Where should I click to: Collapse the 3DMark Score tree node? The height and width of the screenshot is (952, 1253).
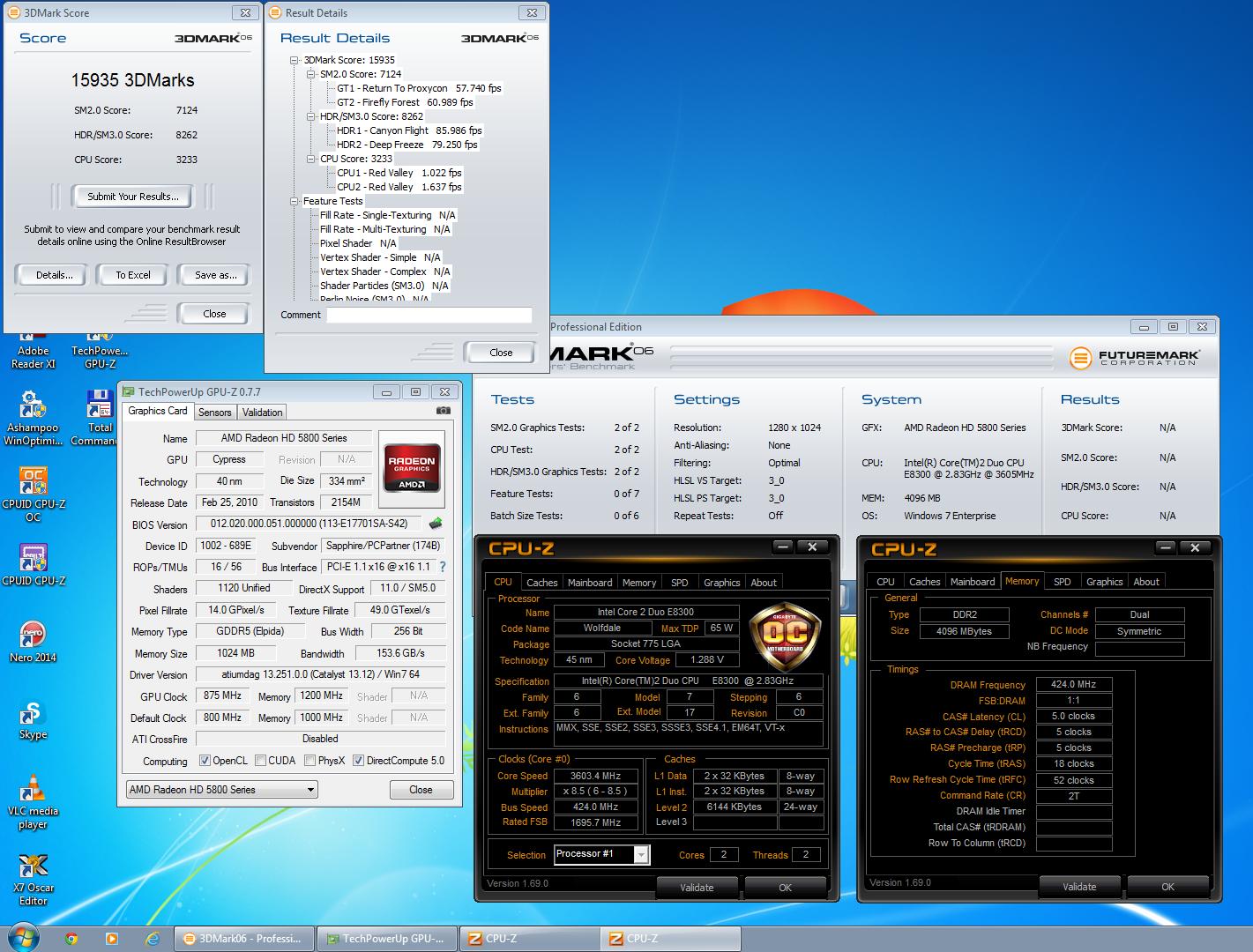pyautogui.click(x=295, y=60)
